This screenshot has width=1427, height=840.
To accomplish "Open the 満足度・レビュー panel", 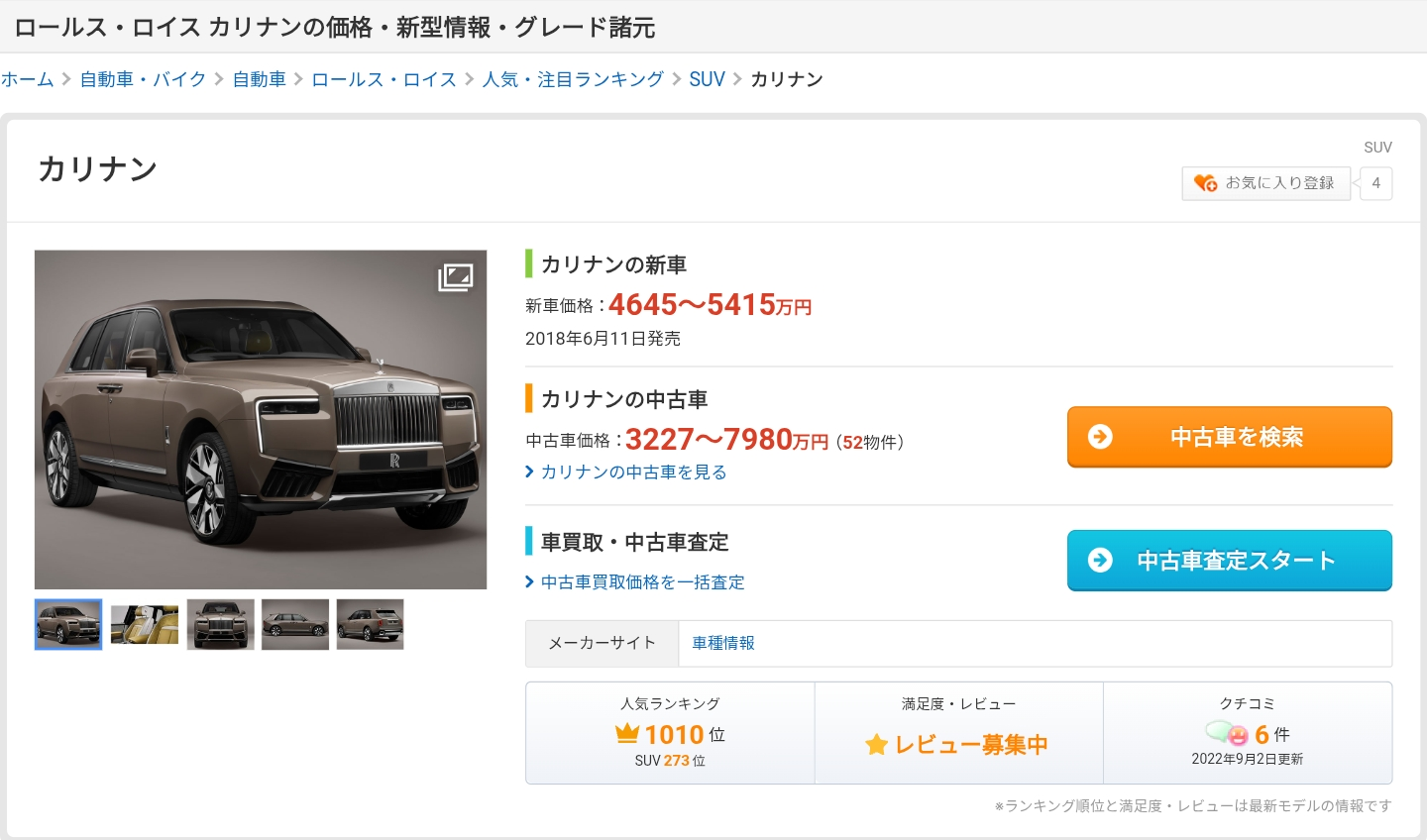I will (959, 733).
